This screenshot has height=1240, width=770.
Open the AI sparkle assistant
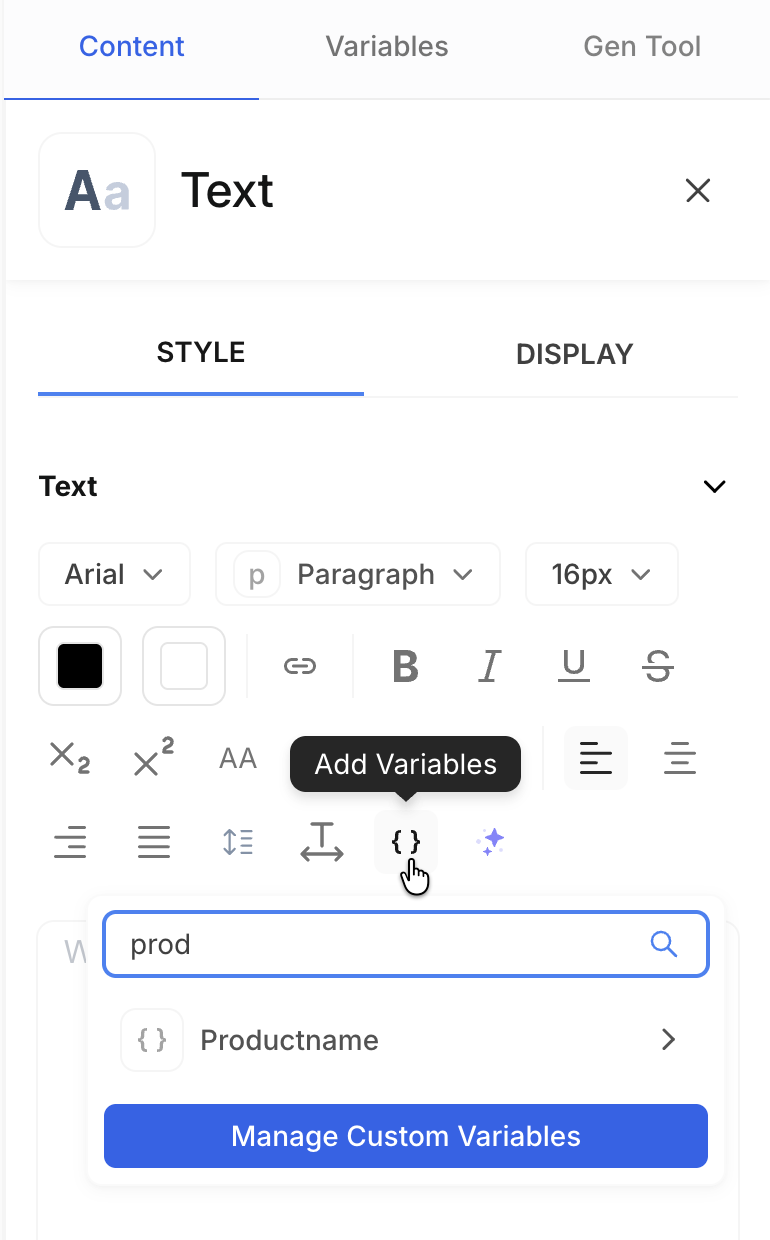pyautogui.click(x=490, y=842)
